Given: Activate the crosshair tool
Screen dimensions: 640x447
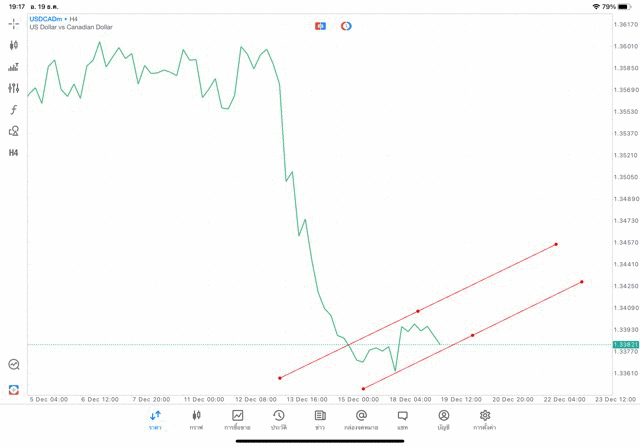Looking at the screenshot, I should 14,24.
